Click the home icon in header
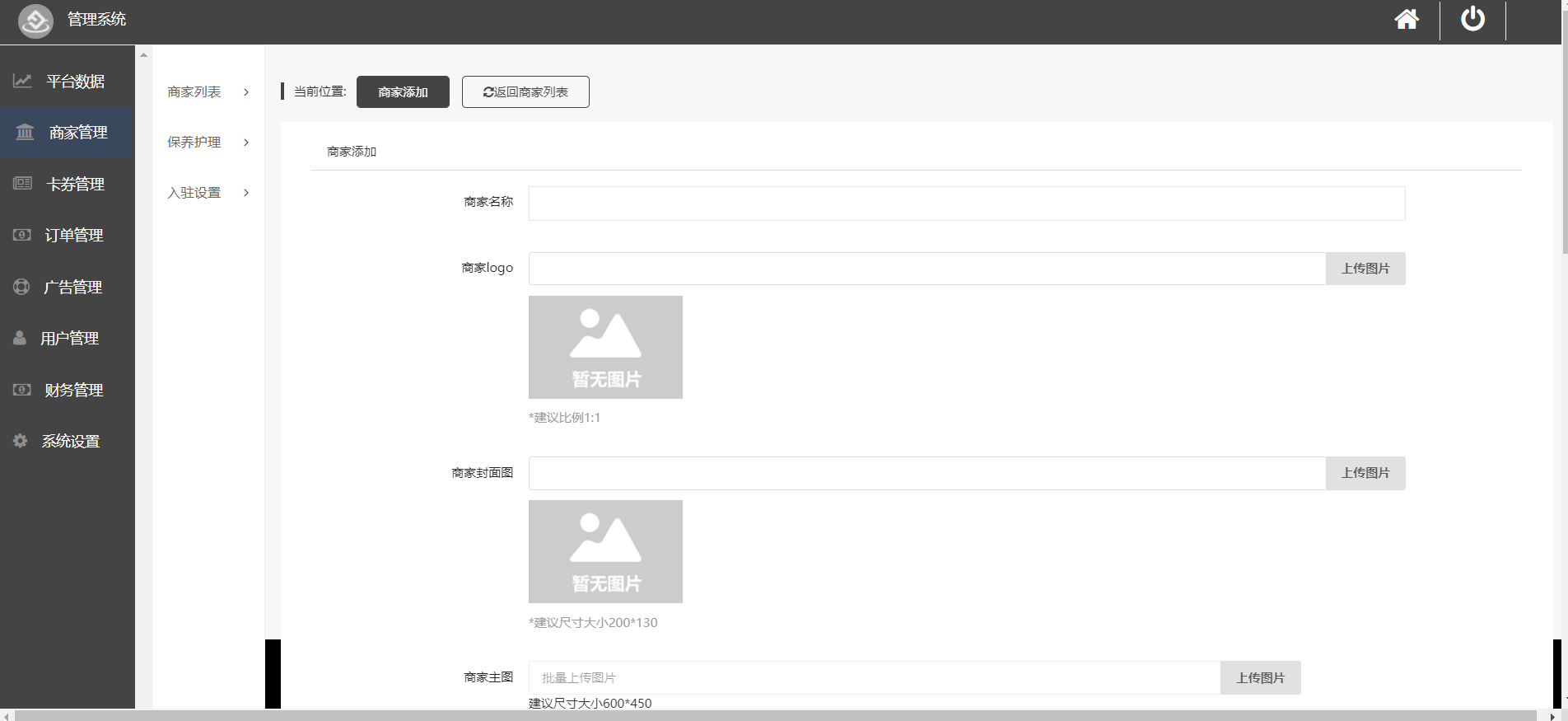This screenshot has height=721, width=1568. pyautogui.click(x=1407, y=19)
